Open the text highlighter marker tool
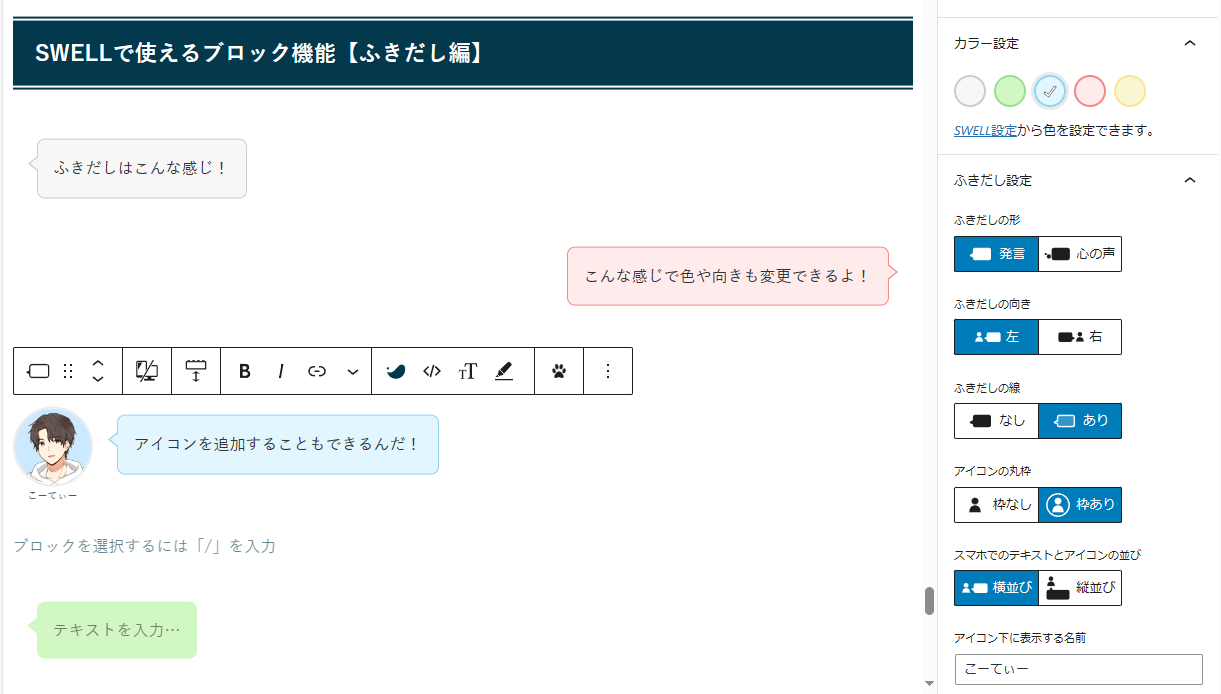The image size is (1221, 694). click(x=504, y=371)
